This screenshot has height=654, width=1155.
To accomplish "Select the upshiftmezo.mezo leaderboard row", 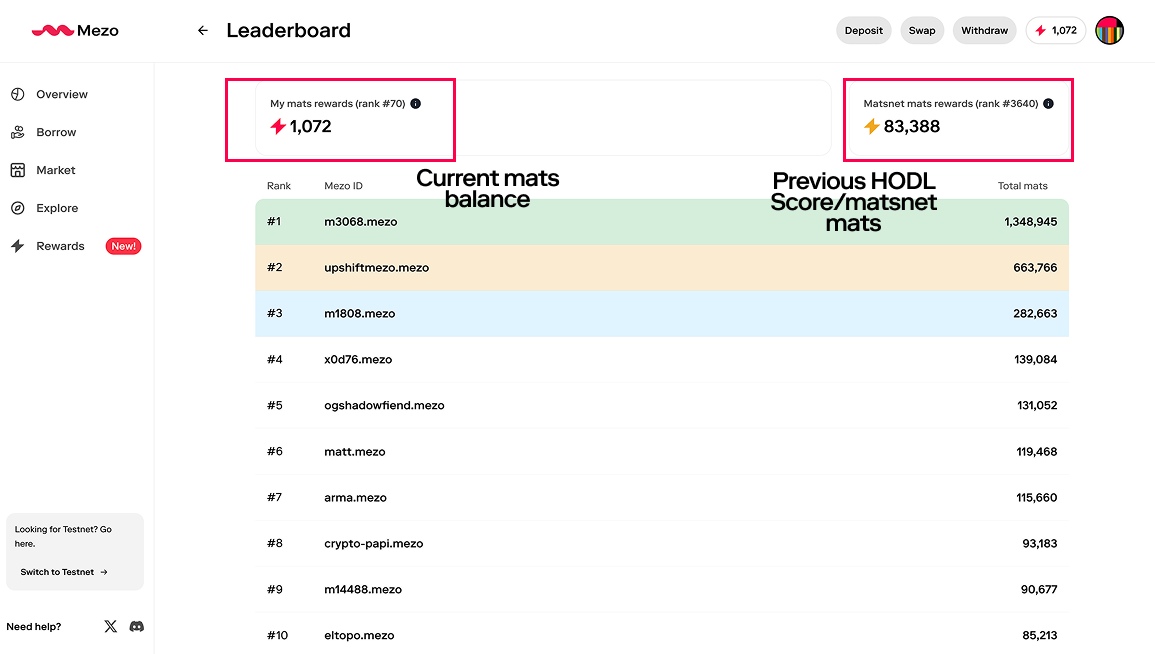I will click(x=660, y=267).
